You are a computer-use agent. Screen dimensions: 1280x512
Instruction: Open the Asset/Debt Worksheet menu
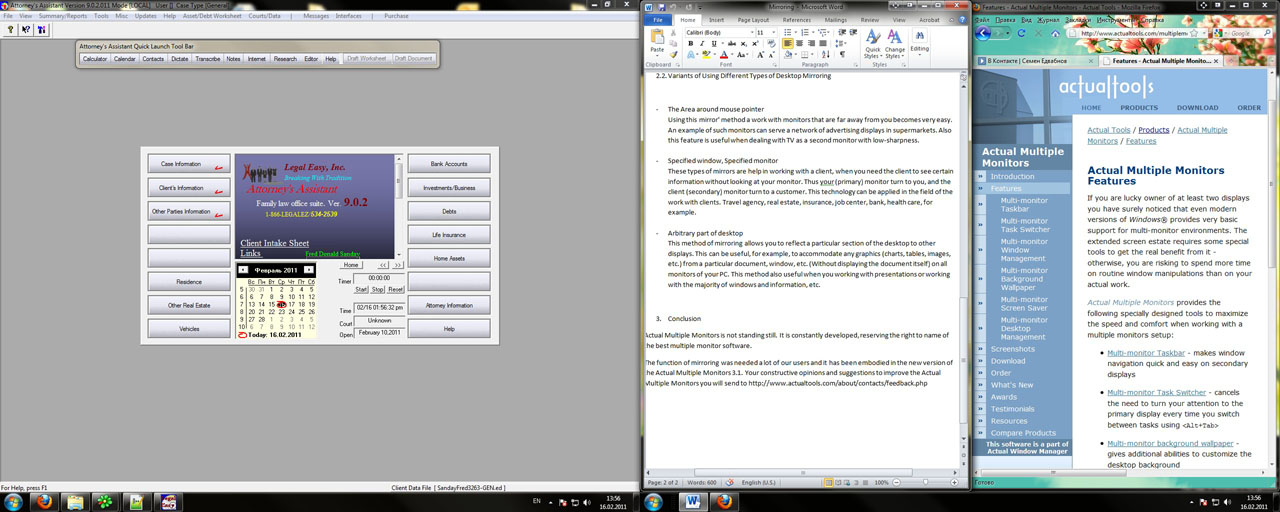pos(211,16)
